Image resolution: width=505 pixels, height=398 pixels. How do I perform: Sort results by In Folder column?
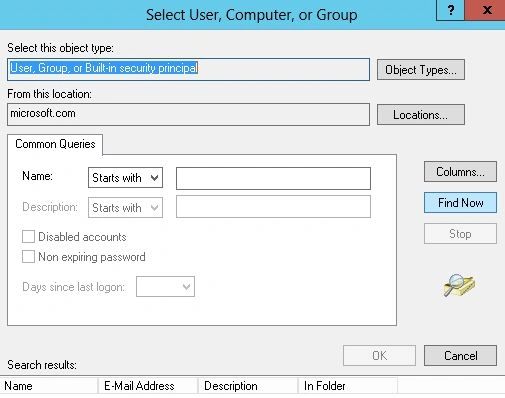click(348, 386)
